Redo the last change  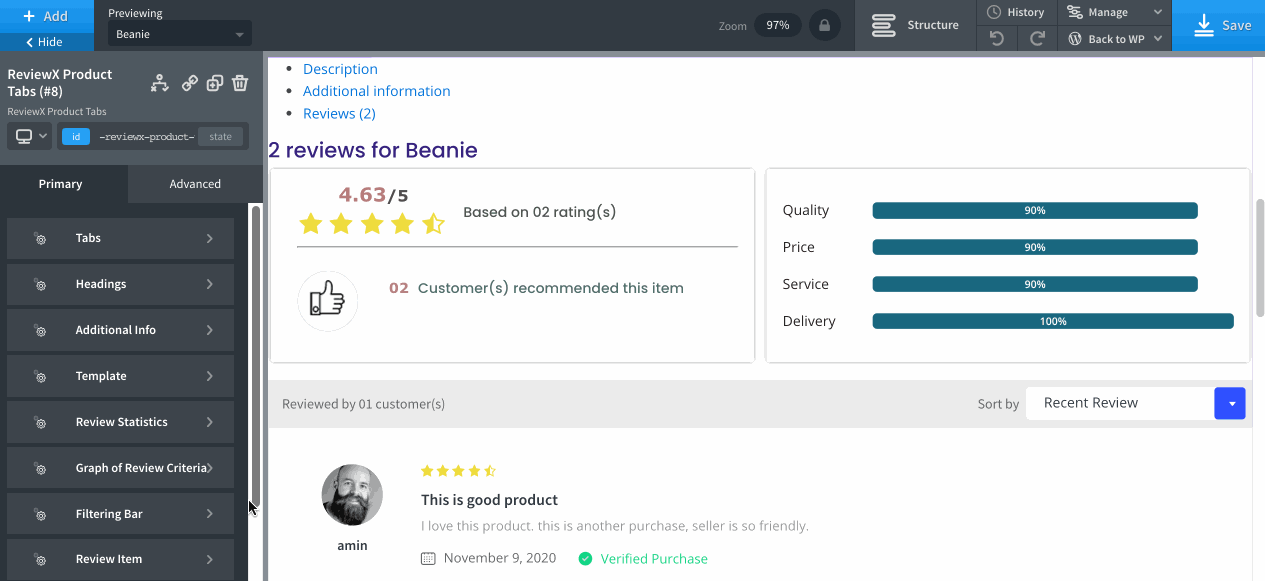pyautogui.click(x=1037, y=39)
